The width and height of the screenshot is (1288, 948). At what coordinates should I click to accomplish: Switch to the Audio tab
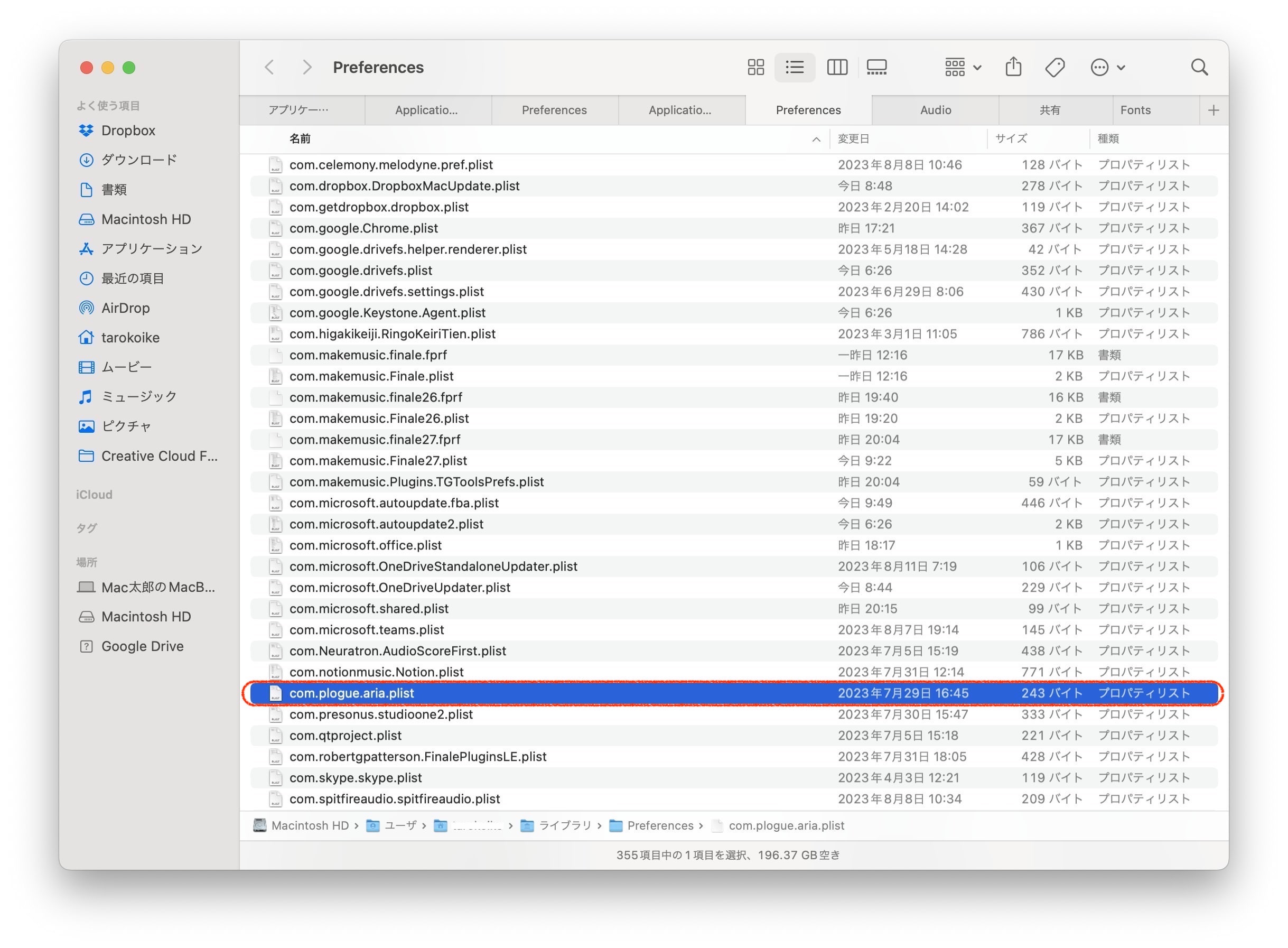click(x=936, y=110)
